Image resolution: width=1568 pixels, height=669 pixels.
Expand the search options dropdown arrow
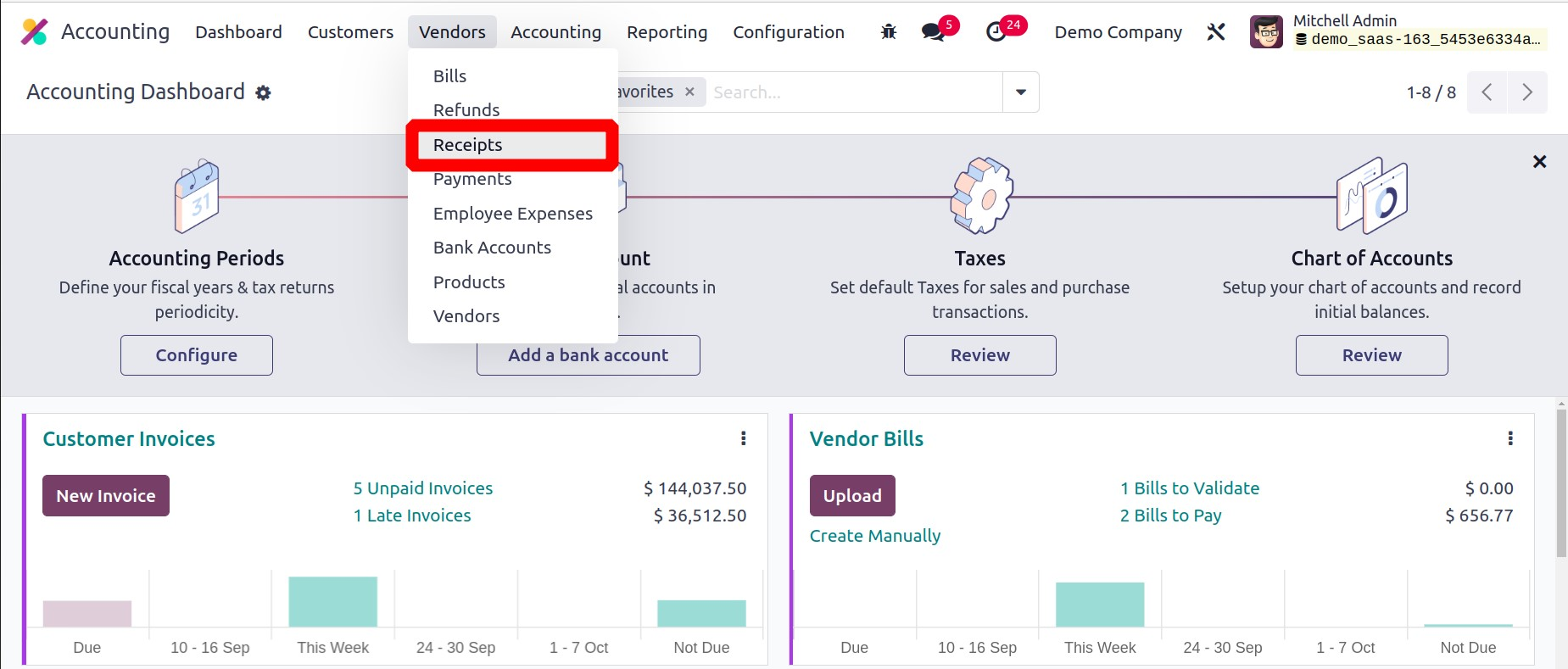point(1021,92)
